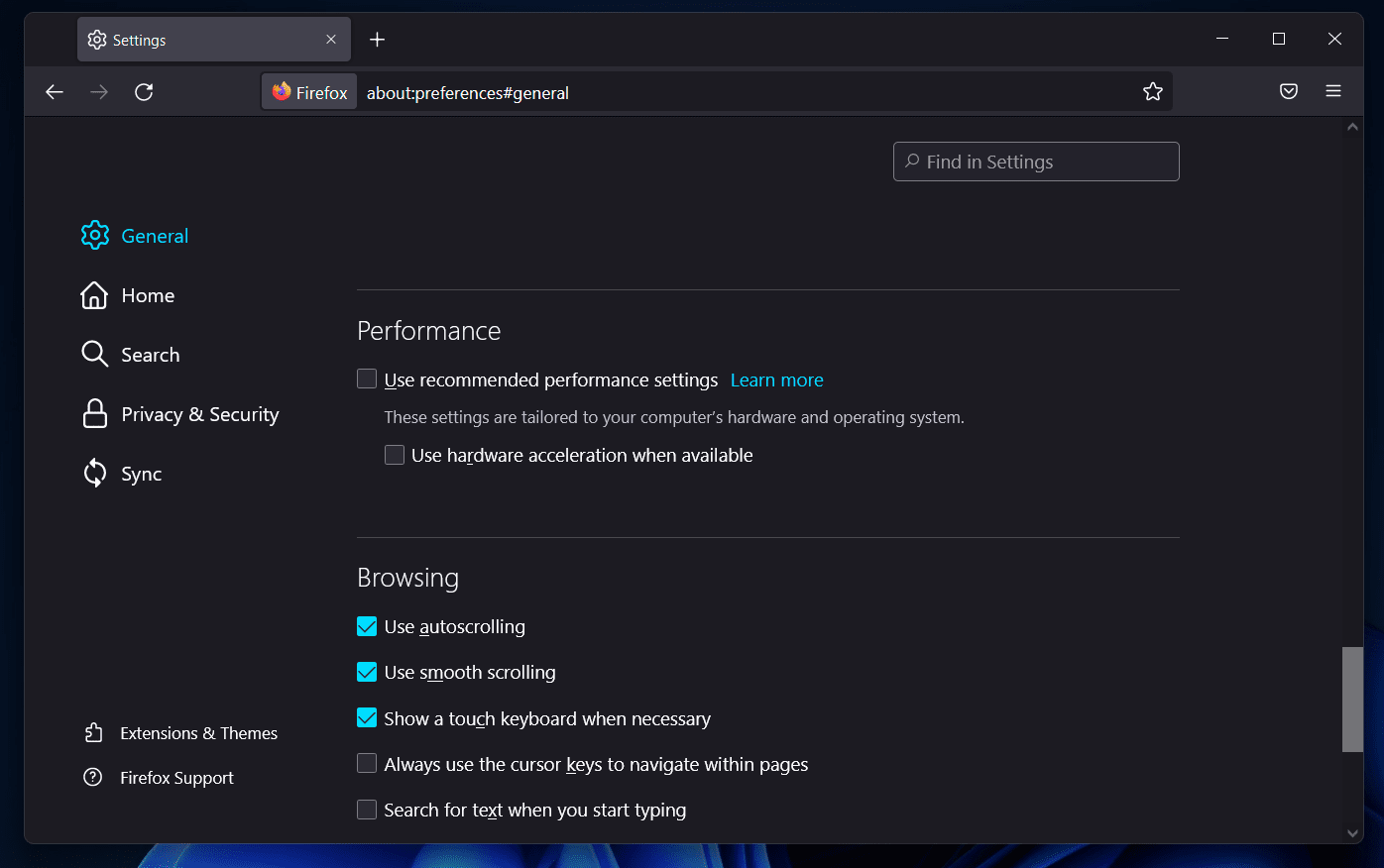1384x868 pixels.
Task: Reload the current page
Action: [144, 92]
